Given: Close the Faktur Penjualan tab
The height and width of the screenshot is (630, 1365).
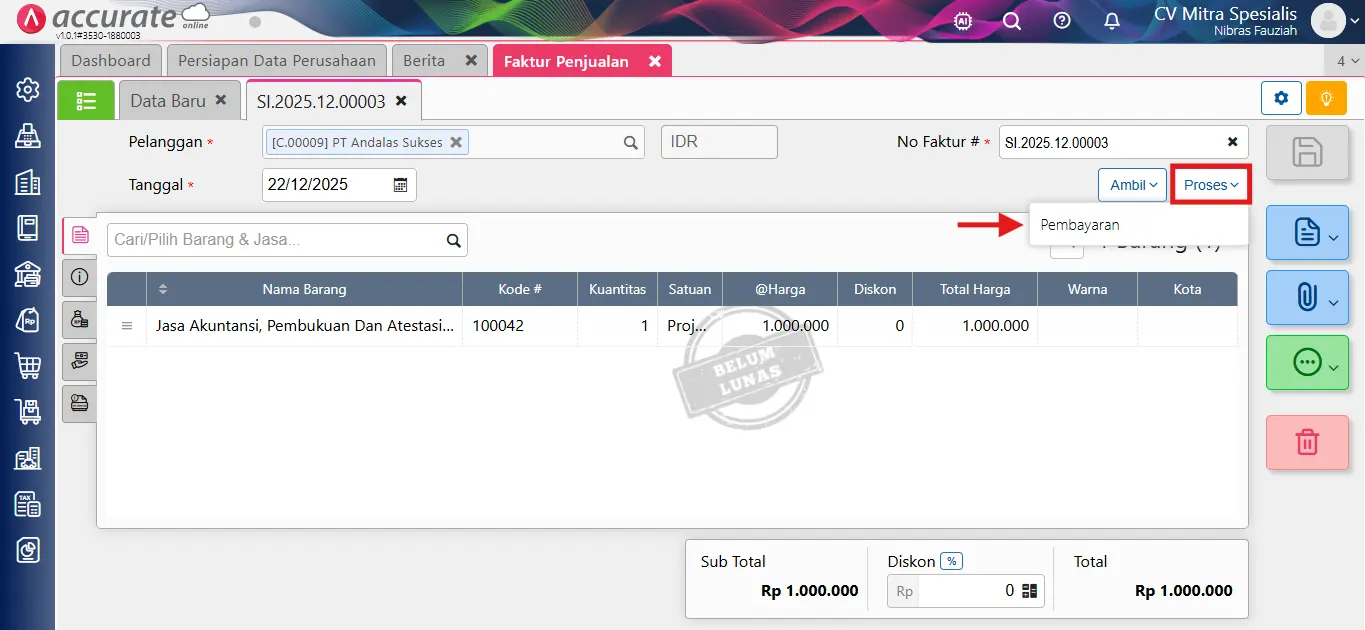Looking at the screenshot, I should 655,61.
